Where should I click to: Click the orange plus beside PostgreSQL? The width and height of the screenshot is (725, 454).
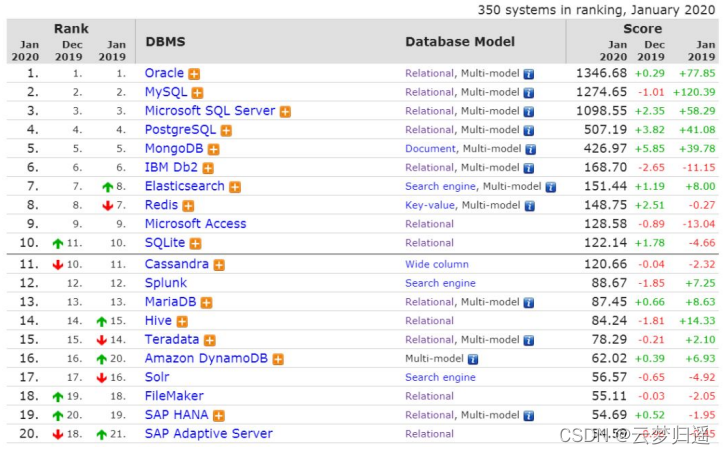pos(226,131)
